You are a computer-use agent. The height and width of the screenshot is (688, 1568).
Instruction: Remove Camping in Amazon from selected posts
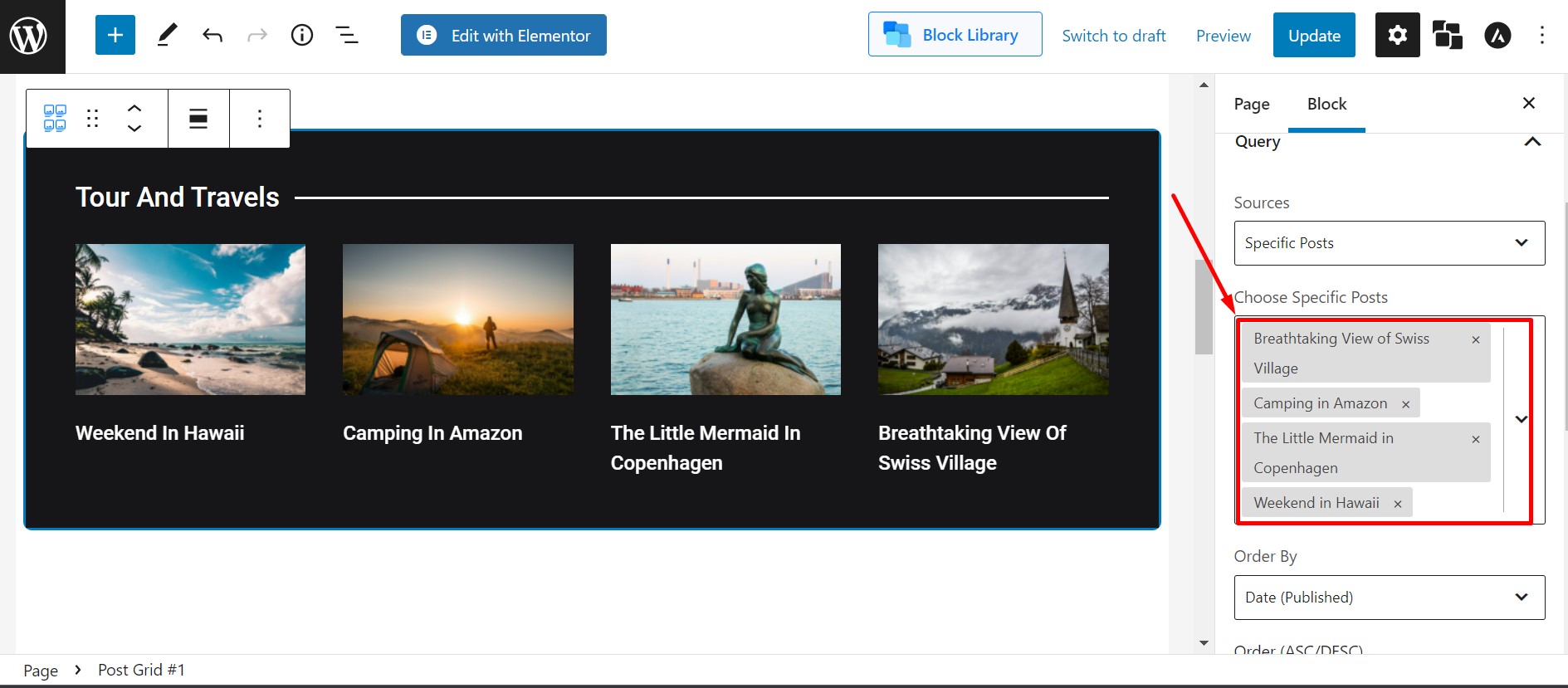pos(1405,404)
